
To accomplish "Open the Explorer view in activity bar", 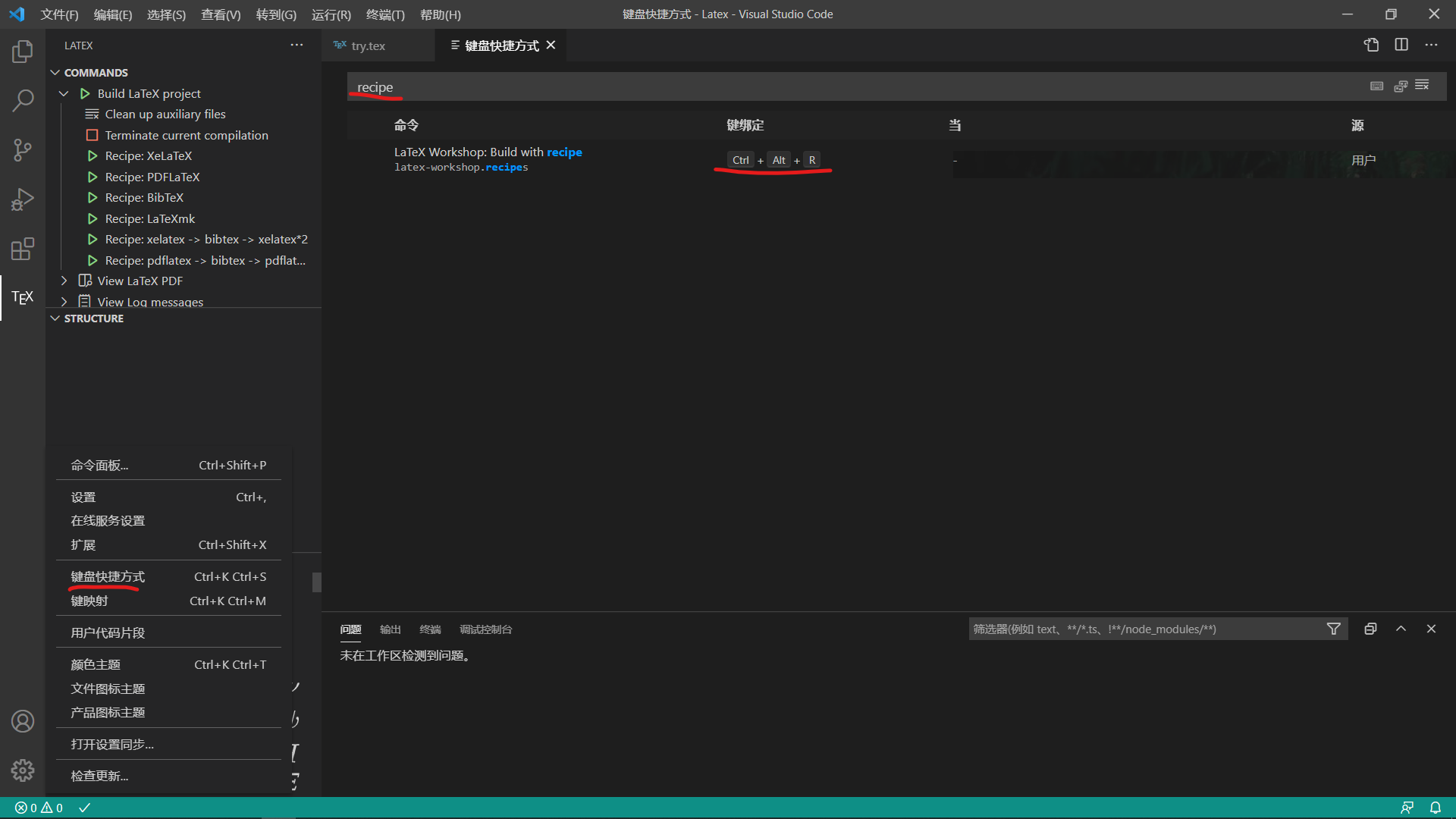I will click(x=23, y=52).
